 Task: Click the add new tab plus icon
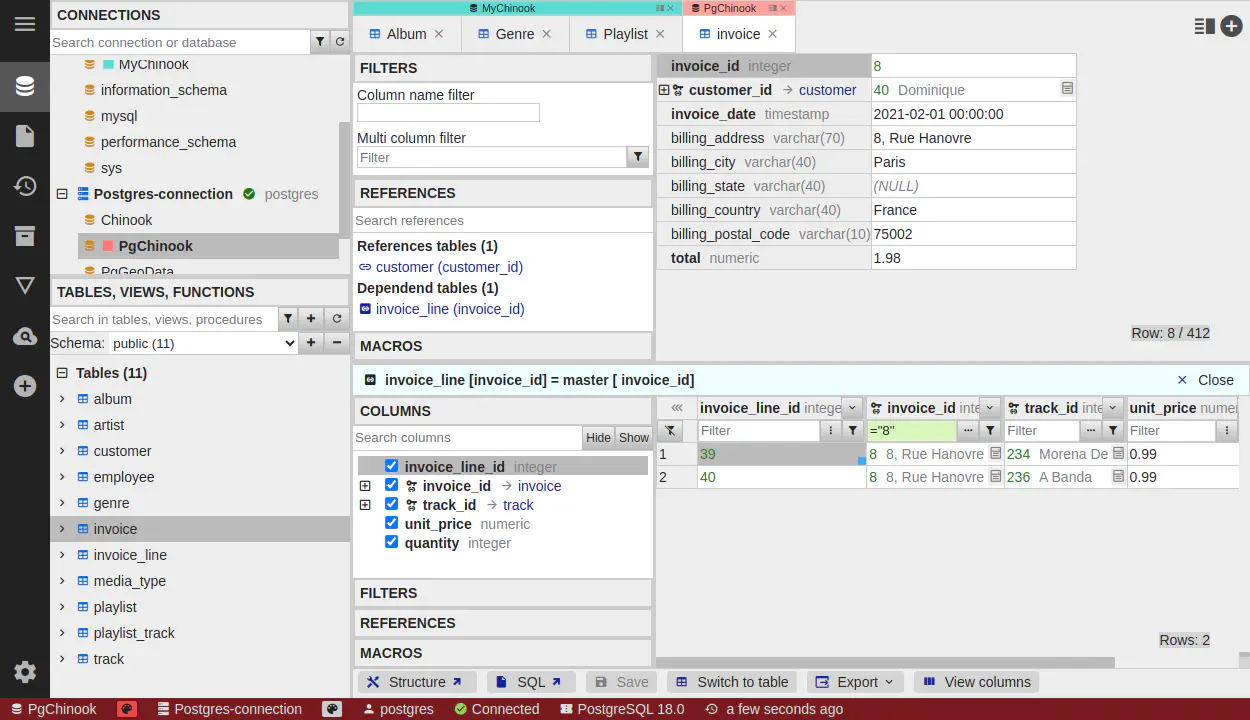tap(1231, 27)
